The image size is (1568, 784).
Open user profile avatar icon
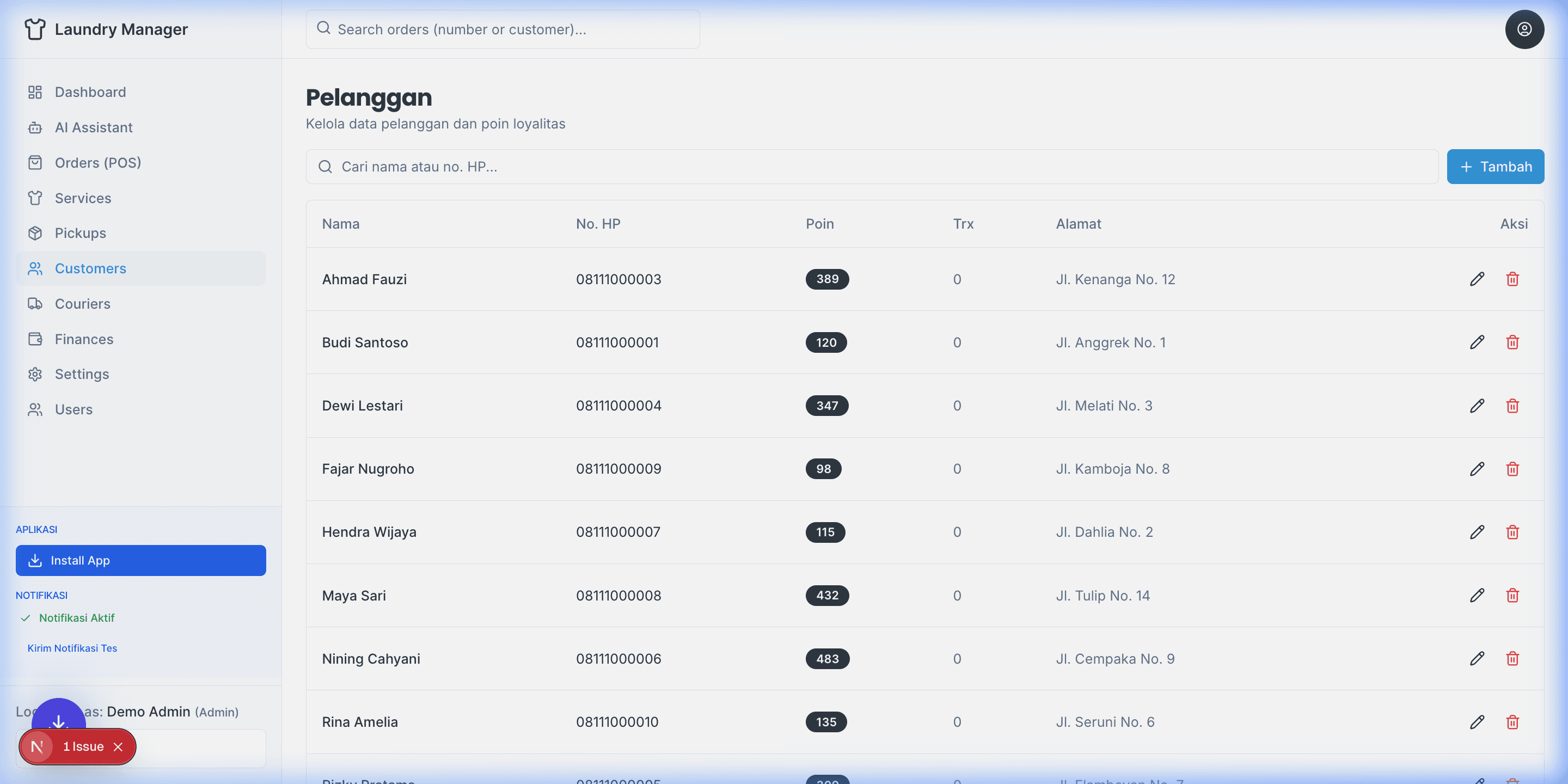pyautogui.click(x=1523, y=29)
